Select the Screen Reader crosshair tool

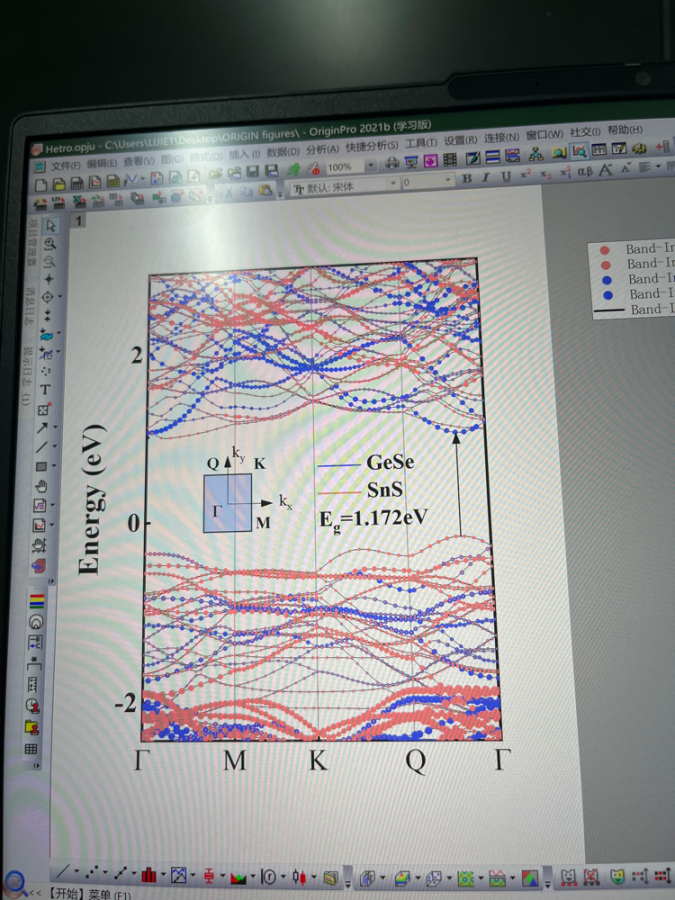[49, 279]
